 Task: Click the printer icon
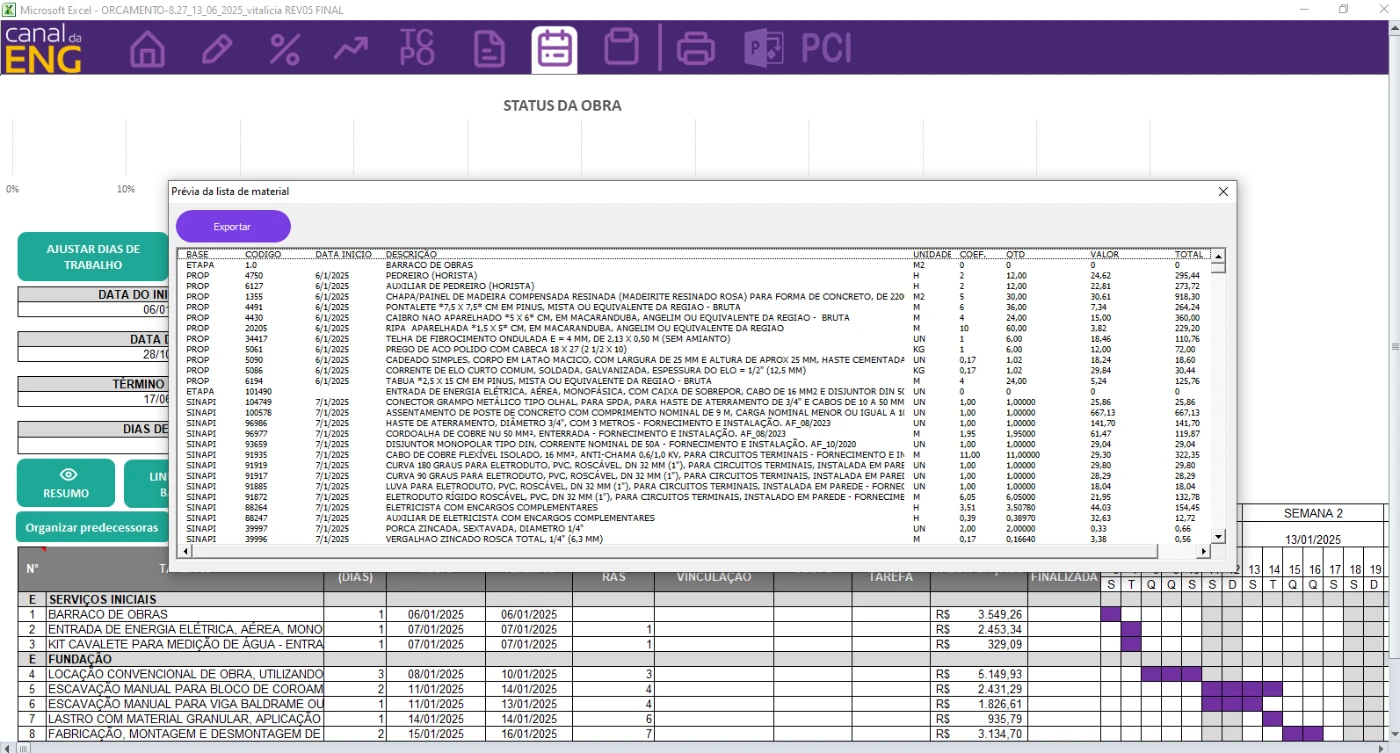pyautogui.click(x=696, y=49)
